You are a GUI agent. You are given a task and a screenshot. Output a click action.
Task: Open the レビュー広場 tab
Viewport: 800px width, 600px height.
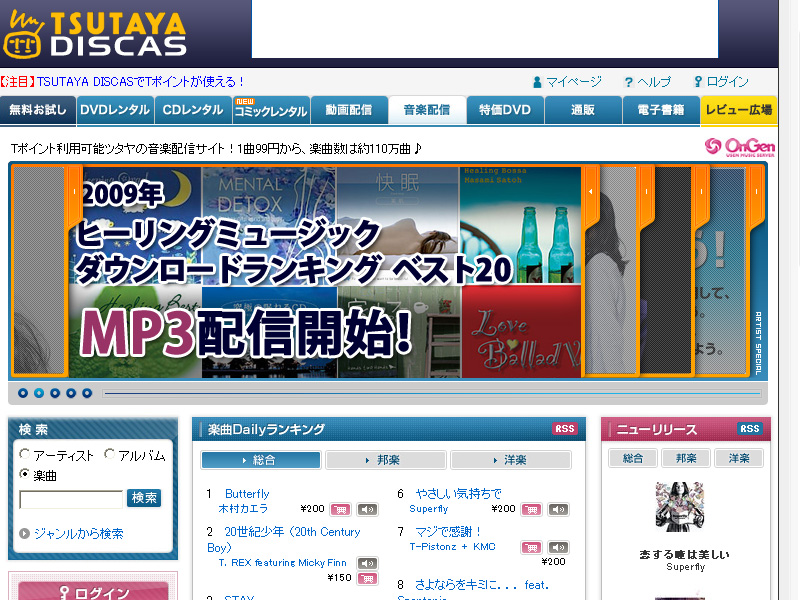(739, 110)
